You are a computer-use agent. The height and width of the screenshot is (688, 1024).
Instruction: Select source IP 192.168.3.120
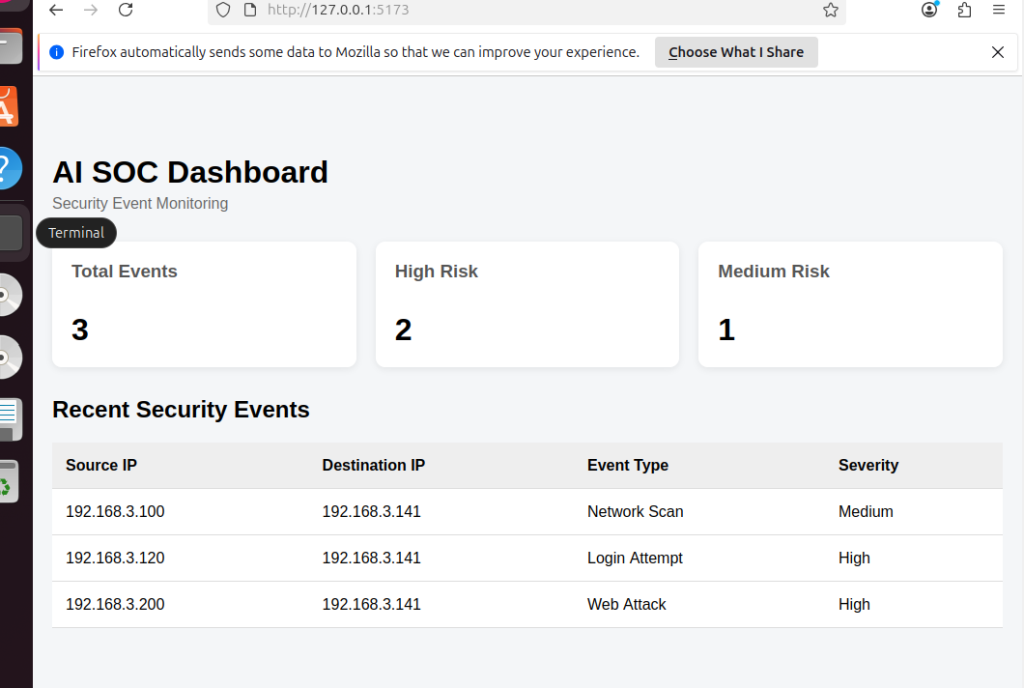pos(115,558)
